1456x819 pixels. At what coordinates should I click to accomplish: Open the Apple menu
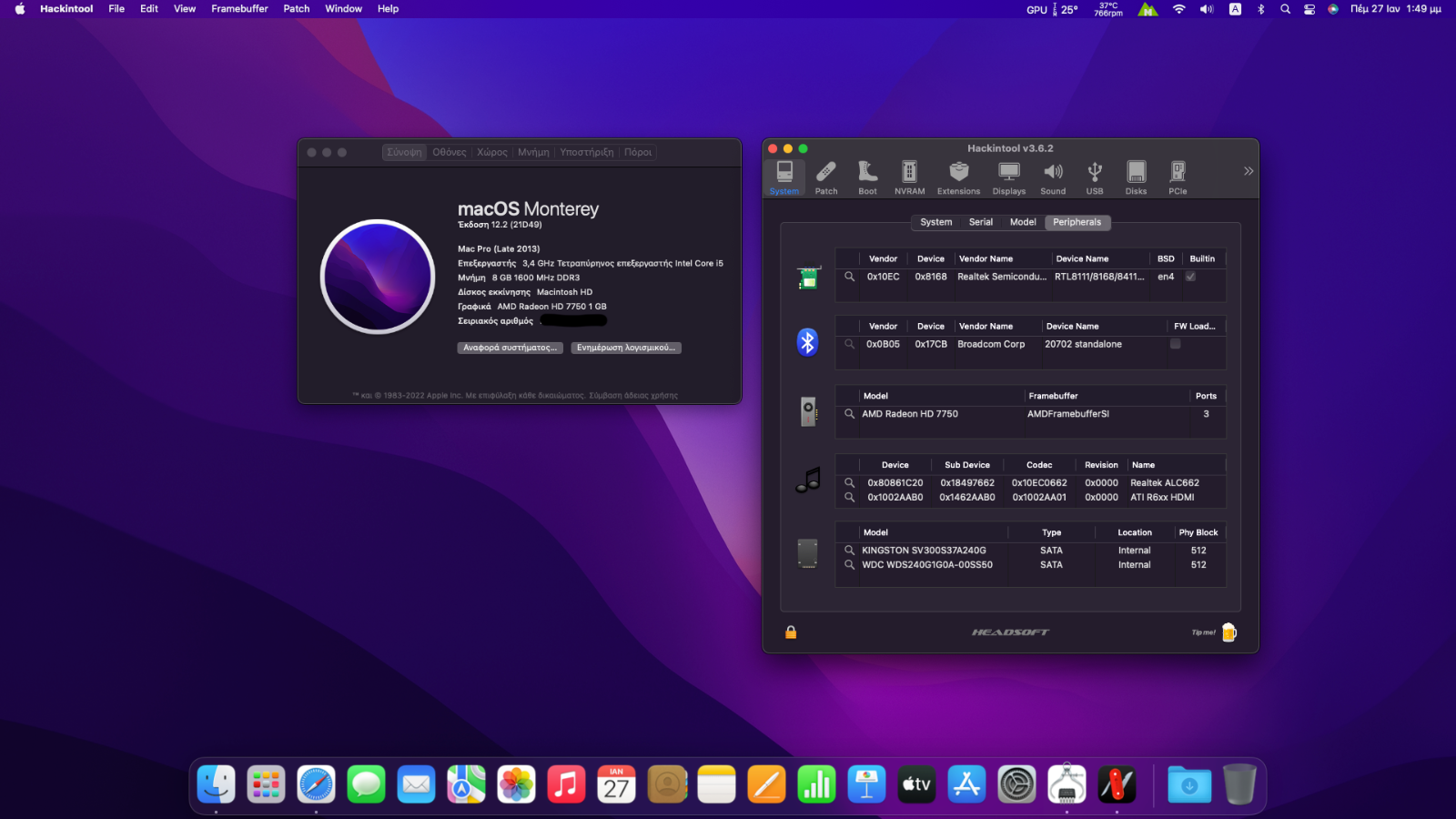point(20,9)
